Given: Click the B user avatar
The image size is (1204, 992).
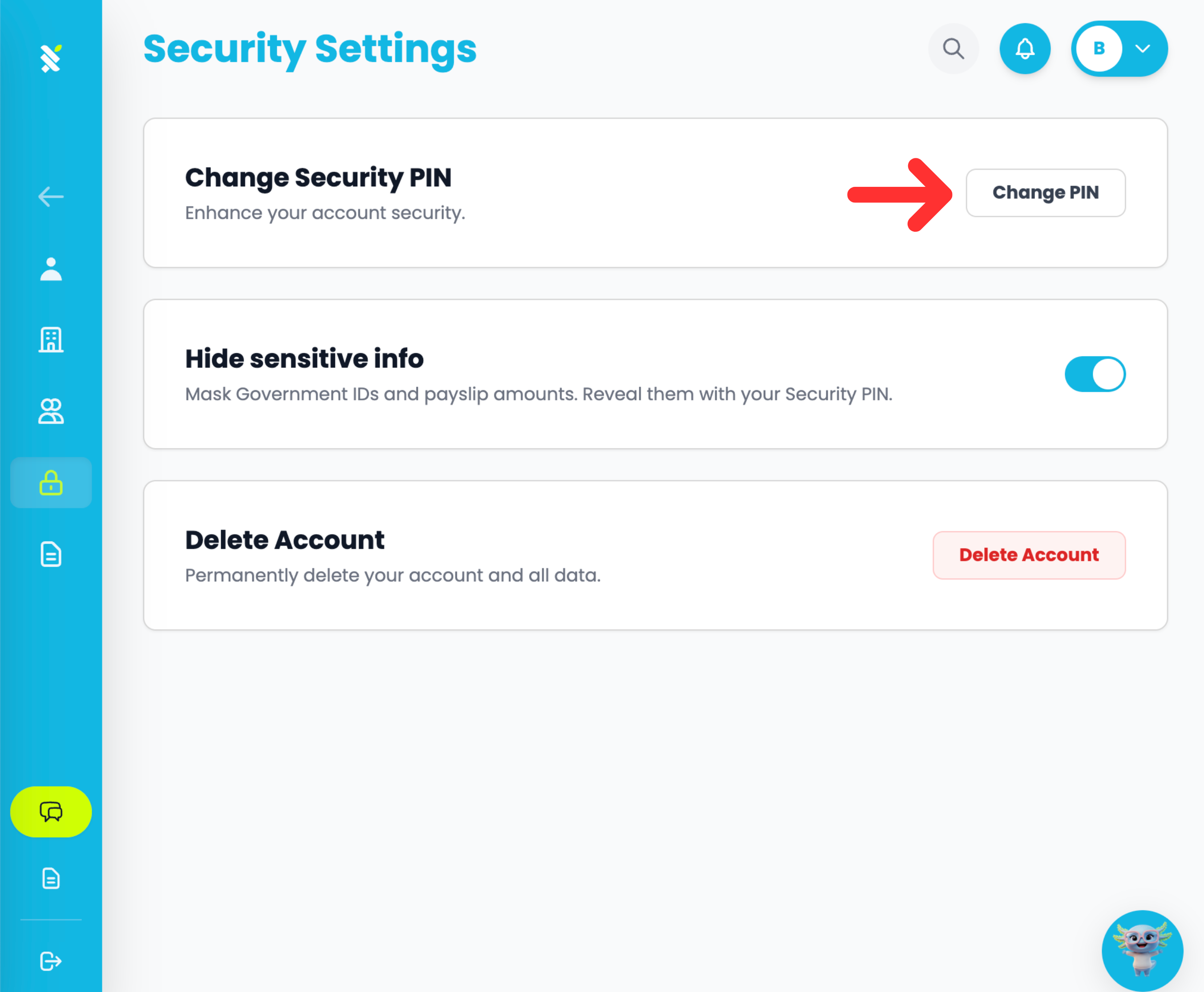Looking at the screenshot, I should pyautogui.click(x=1099, y=48).
